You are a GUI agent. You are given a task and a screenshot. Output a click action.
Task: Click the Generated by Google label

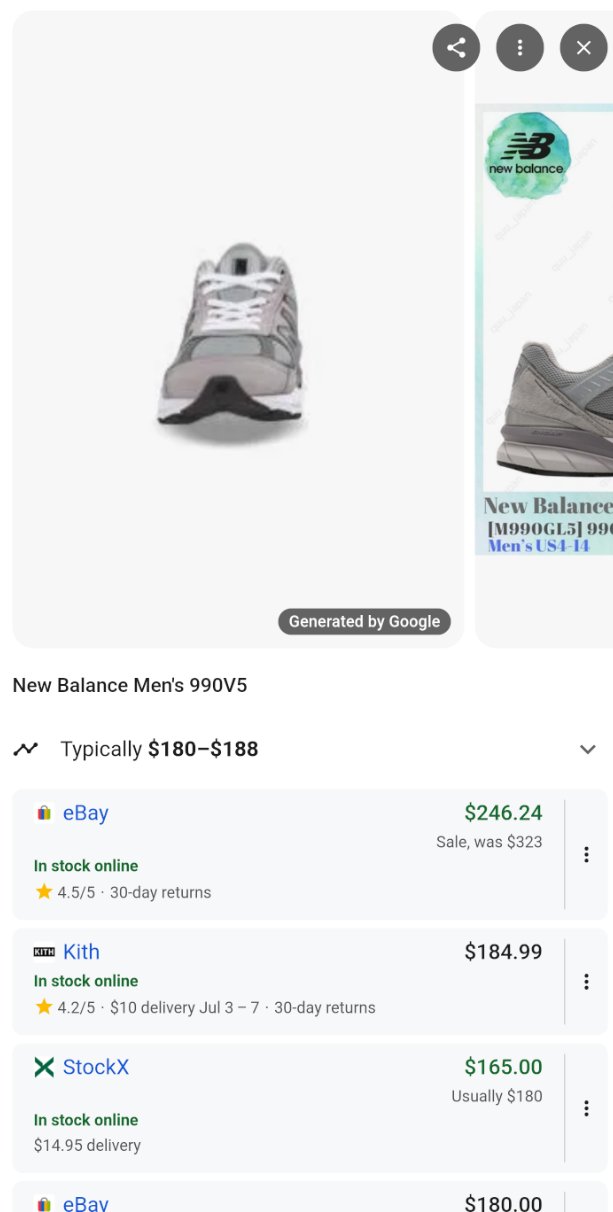coord(364,621)
